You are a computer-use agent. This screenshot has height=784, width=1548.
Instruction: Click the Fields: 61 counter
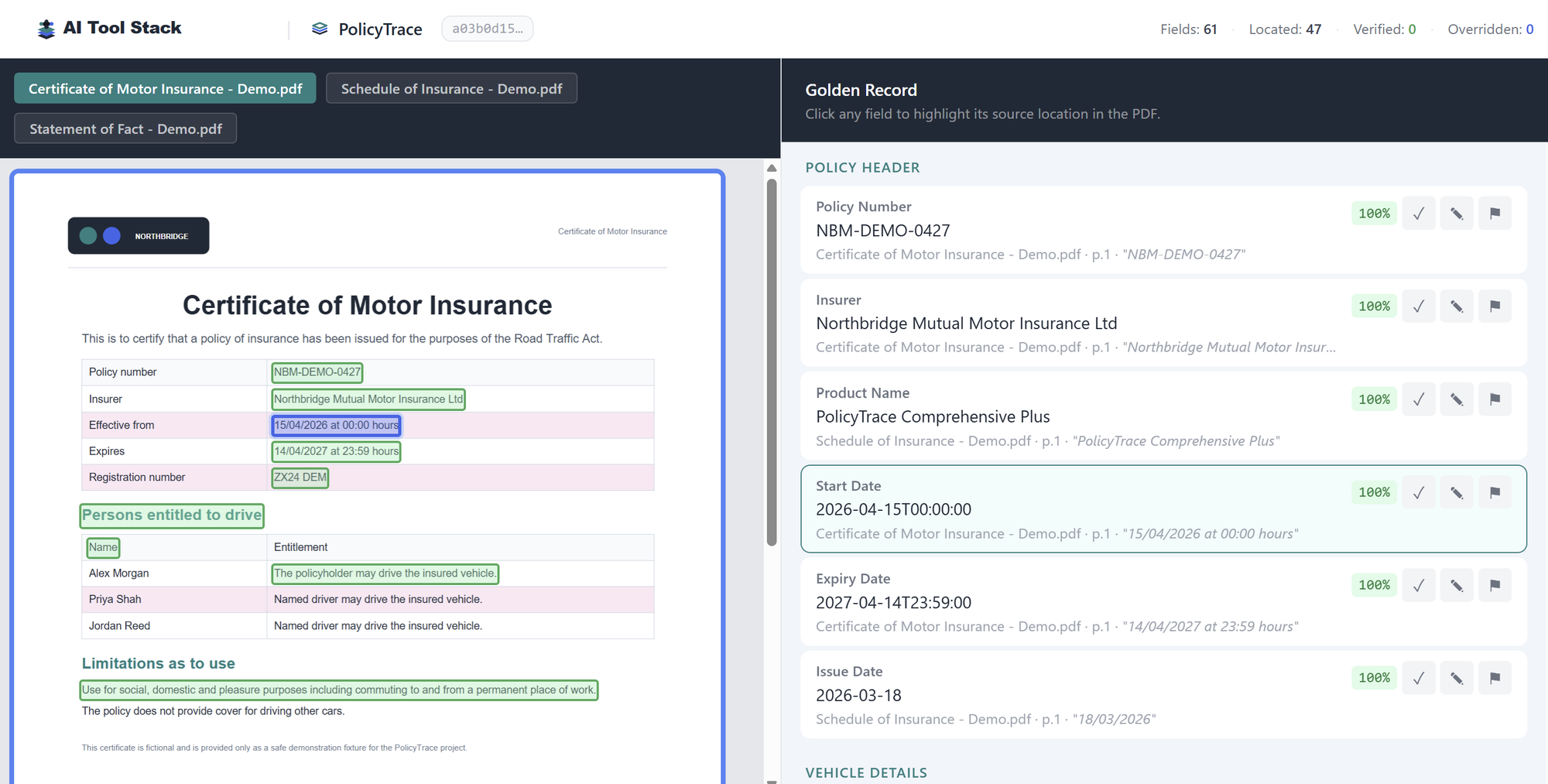1189,29
